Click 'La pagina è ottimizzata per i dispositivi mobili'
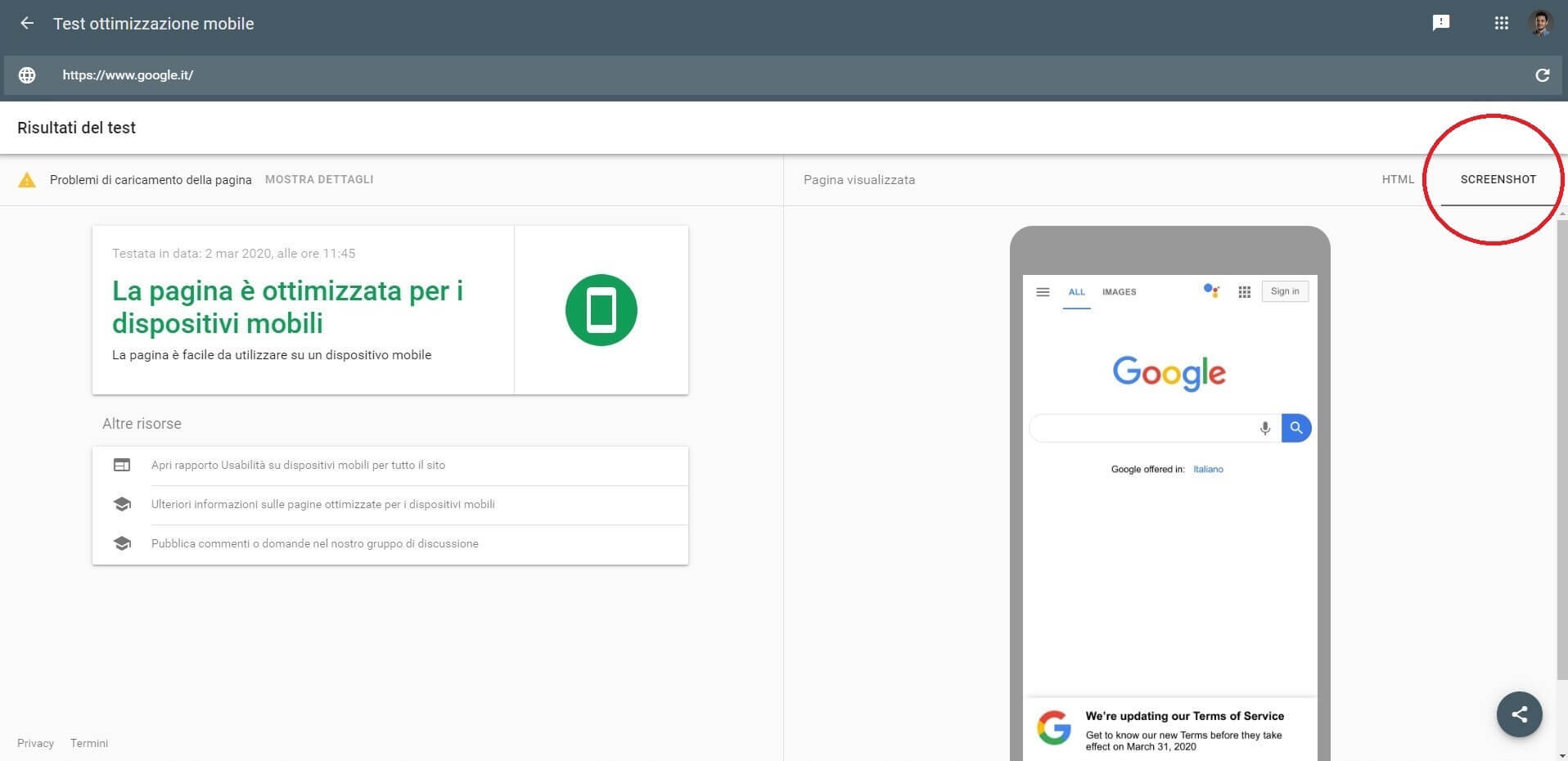The width and height of the screenshot is (1568, 761). click(287, 307)
